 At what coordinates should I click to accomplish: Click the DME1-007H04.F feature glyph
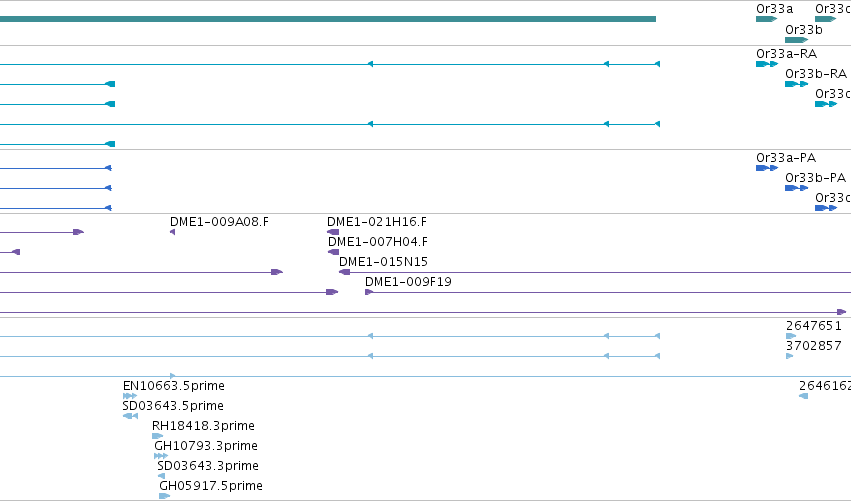333,252
